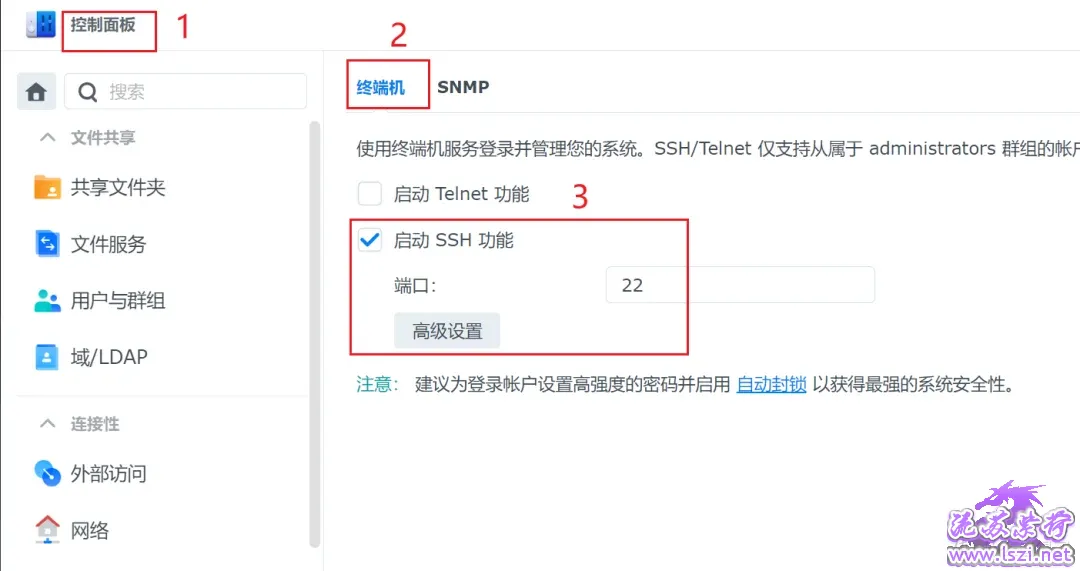
Task: Click the search magnifier icon
Action: coord(87,92)
